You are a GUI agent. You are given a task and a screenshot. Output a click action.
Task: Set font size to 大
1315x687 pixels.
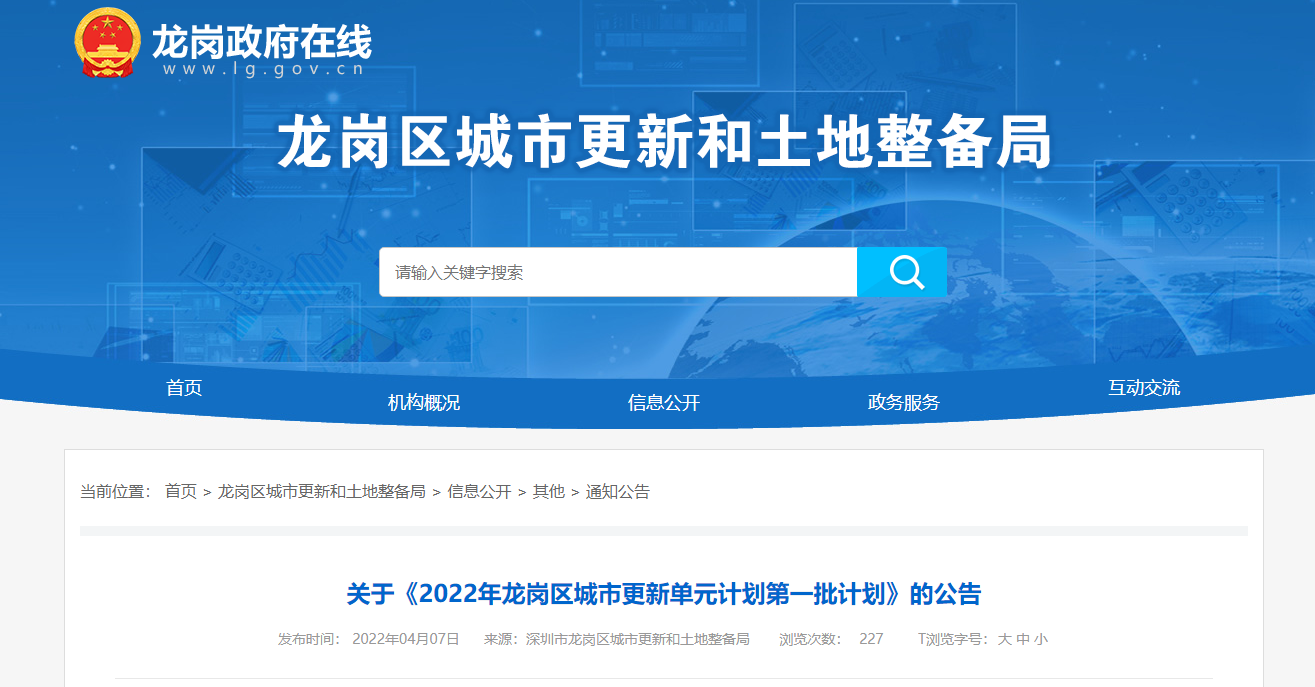pyautogui.click(x=1004, y=639)
